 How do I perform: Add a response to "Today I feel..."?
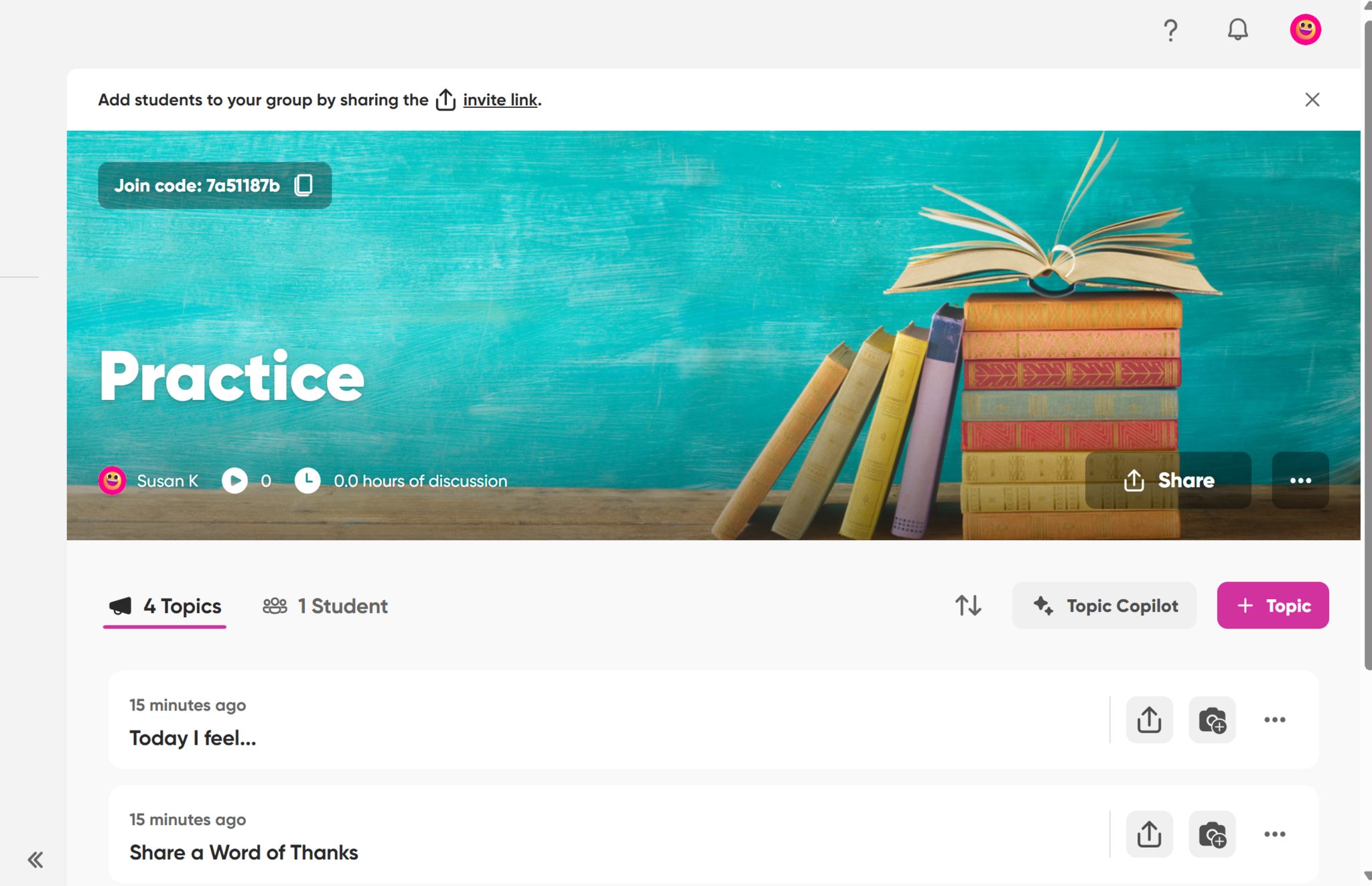coord(1212,720)
